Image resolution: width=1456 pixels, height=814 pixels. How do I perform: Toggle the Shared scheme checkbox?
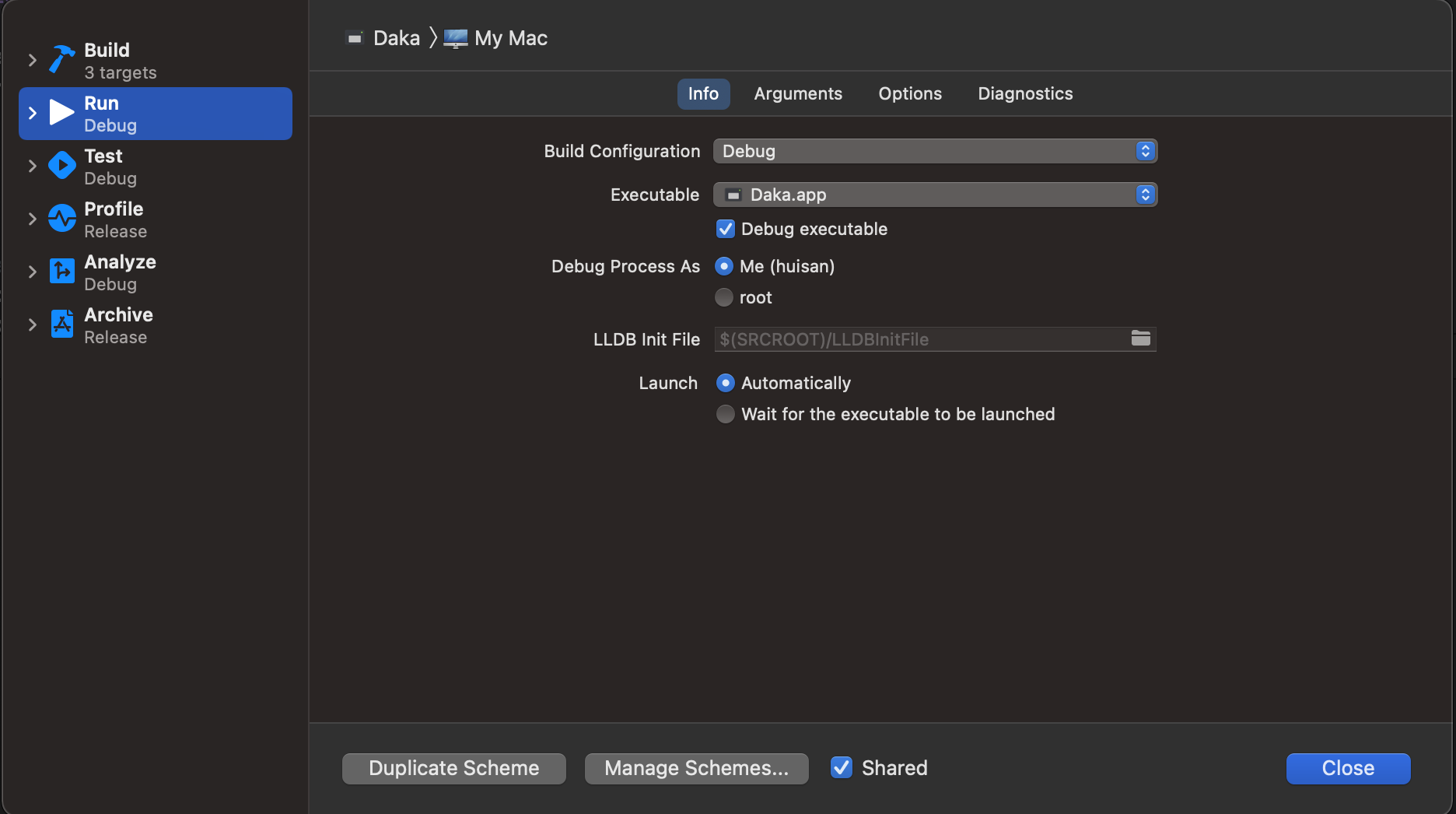point(842,767)
